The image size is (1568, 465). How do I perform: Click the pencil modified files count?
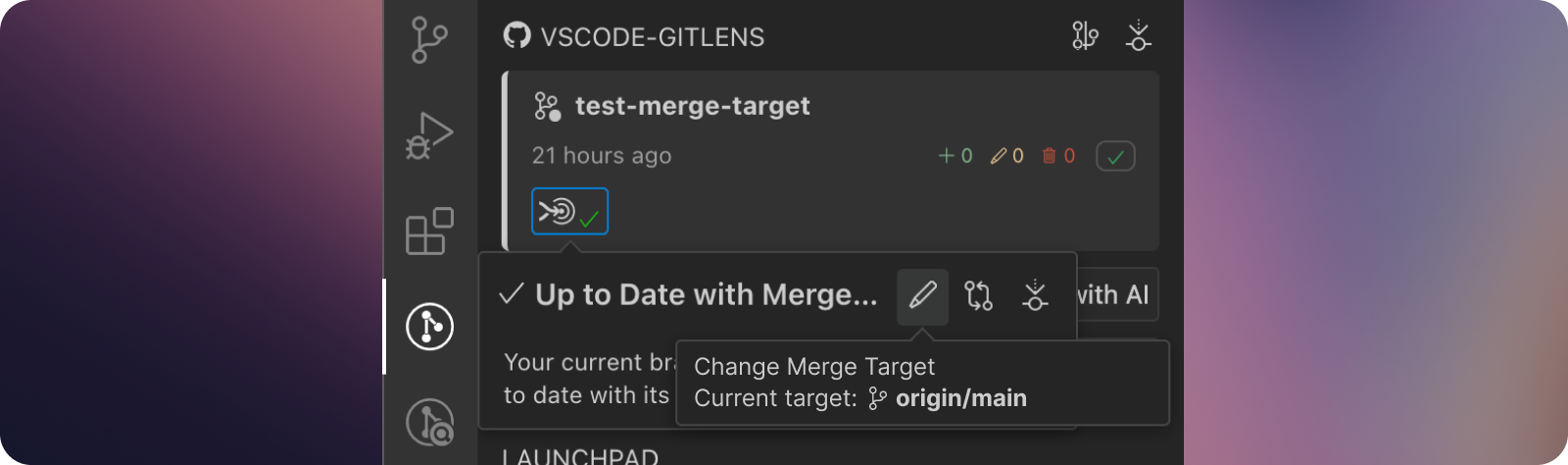pyautogui.click(x=1007, y=156)
